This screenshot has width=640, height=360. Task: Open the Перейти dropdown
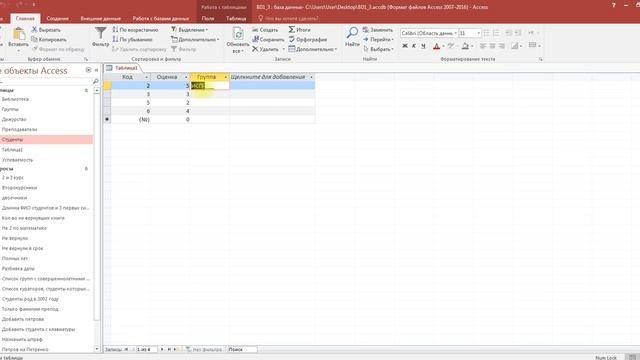pyautogui.click(x=378, y=40)
